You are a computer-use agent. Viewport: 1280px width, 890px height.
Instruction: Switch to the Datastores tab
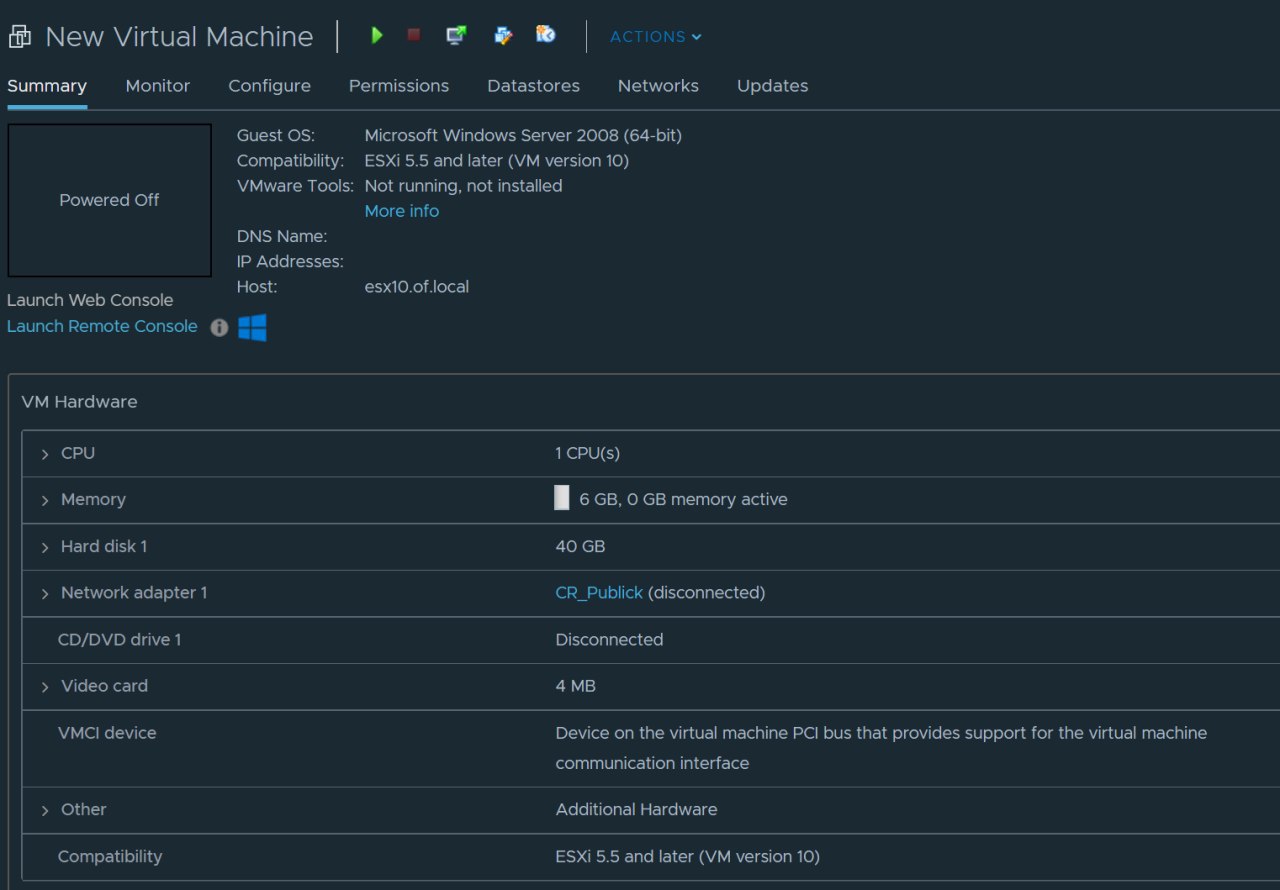[x=534, y=86]
